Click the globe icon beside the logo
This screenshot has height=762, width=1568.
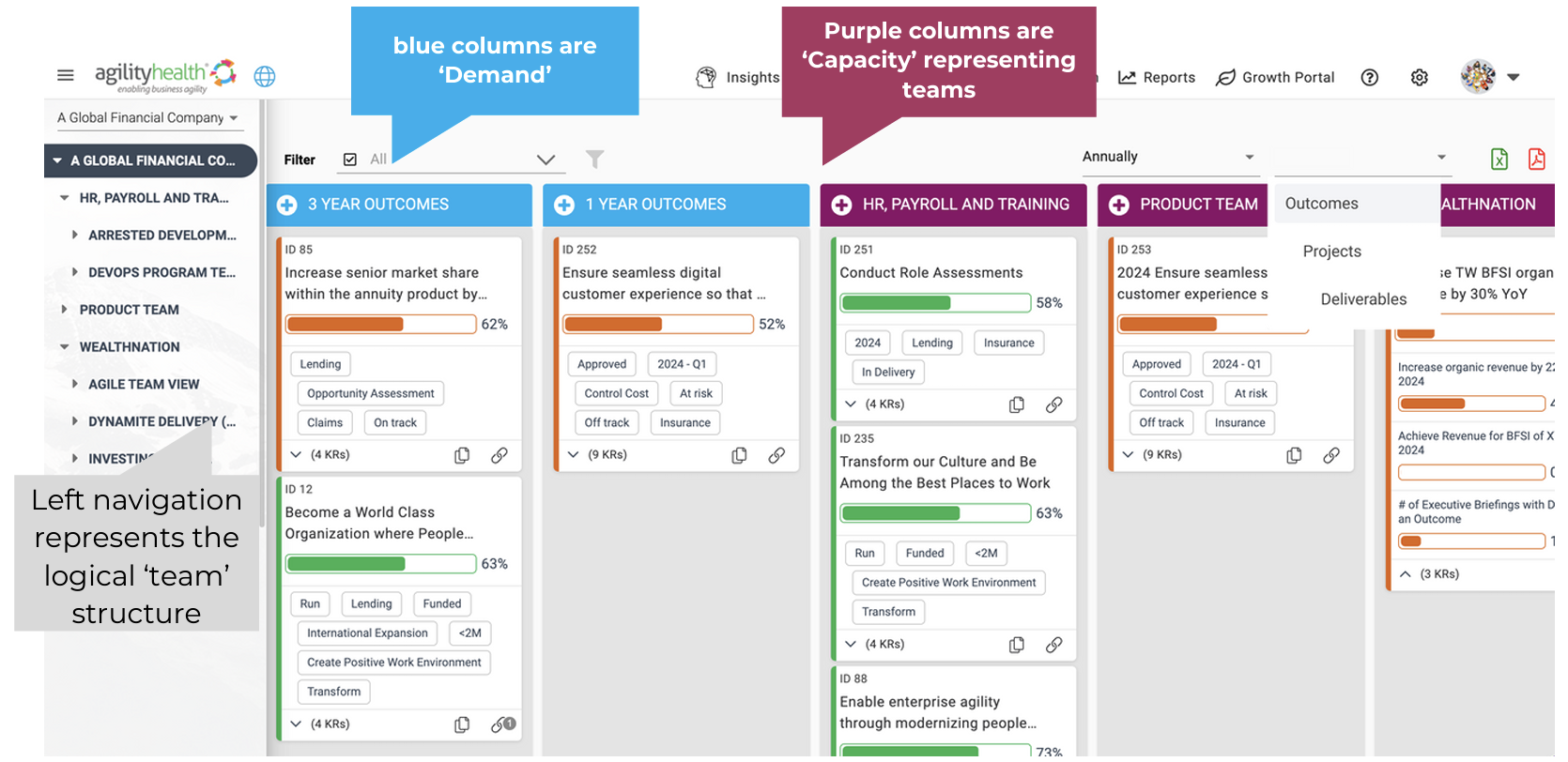(x=265, y=77)
